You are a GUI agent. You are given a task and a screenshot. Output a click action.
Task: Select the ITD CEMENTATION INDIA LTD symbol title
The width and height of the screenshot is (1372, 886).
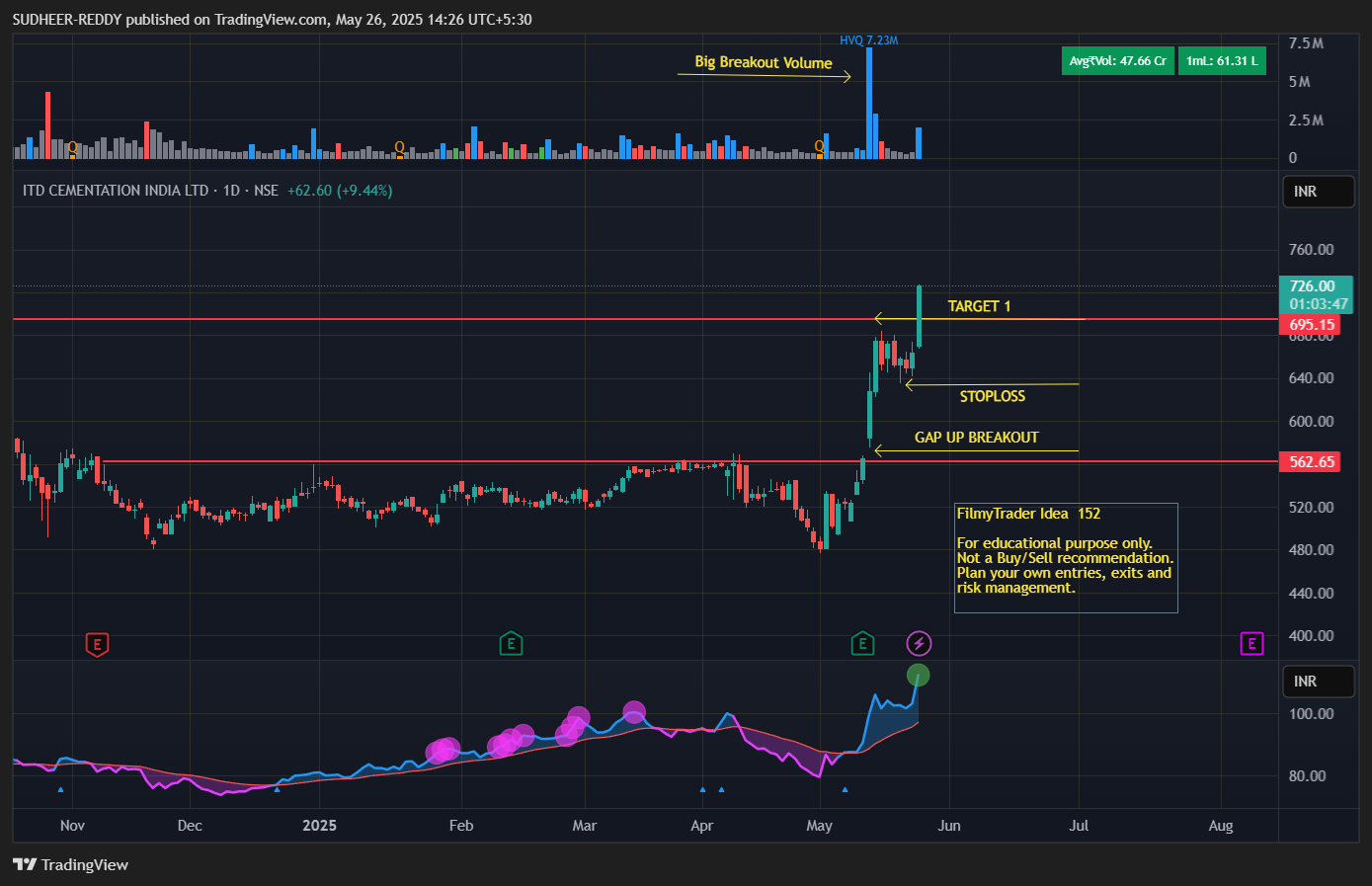116,191
